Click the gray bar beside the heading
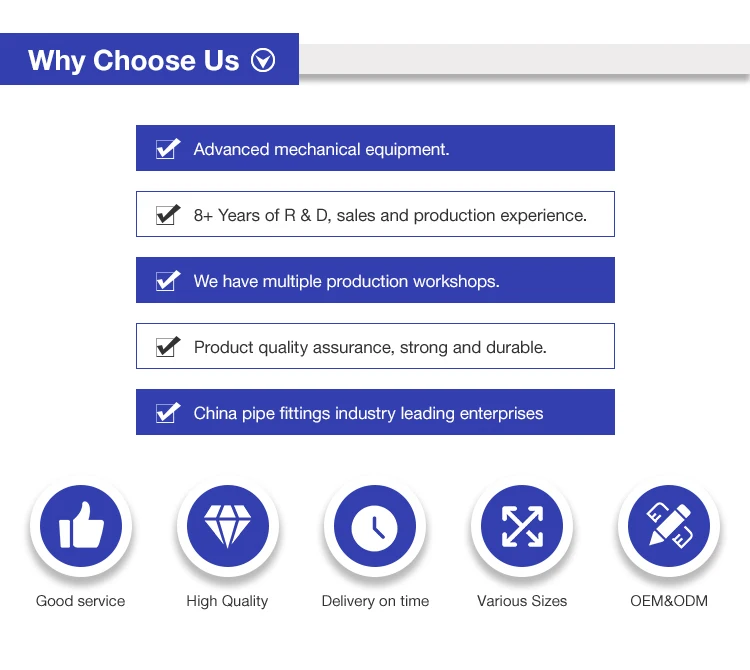This screenshot has height=670, width=750. pos(523,59)
